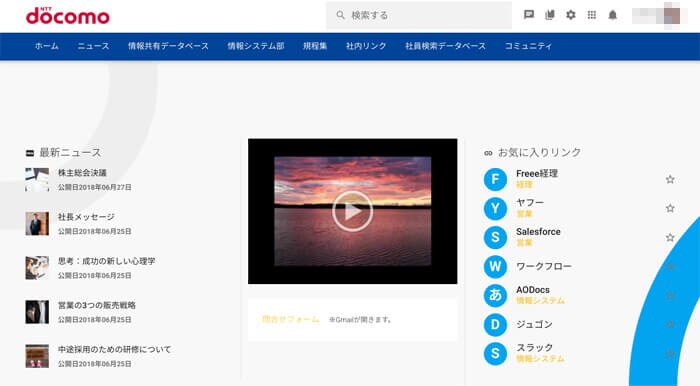Open the 社員検索データベース menu

(x=446, y=46)
